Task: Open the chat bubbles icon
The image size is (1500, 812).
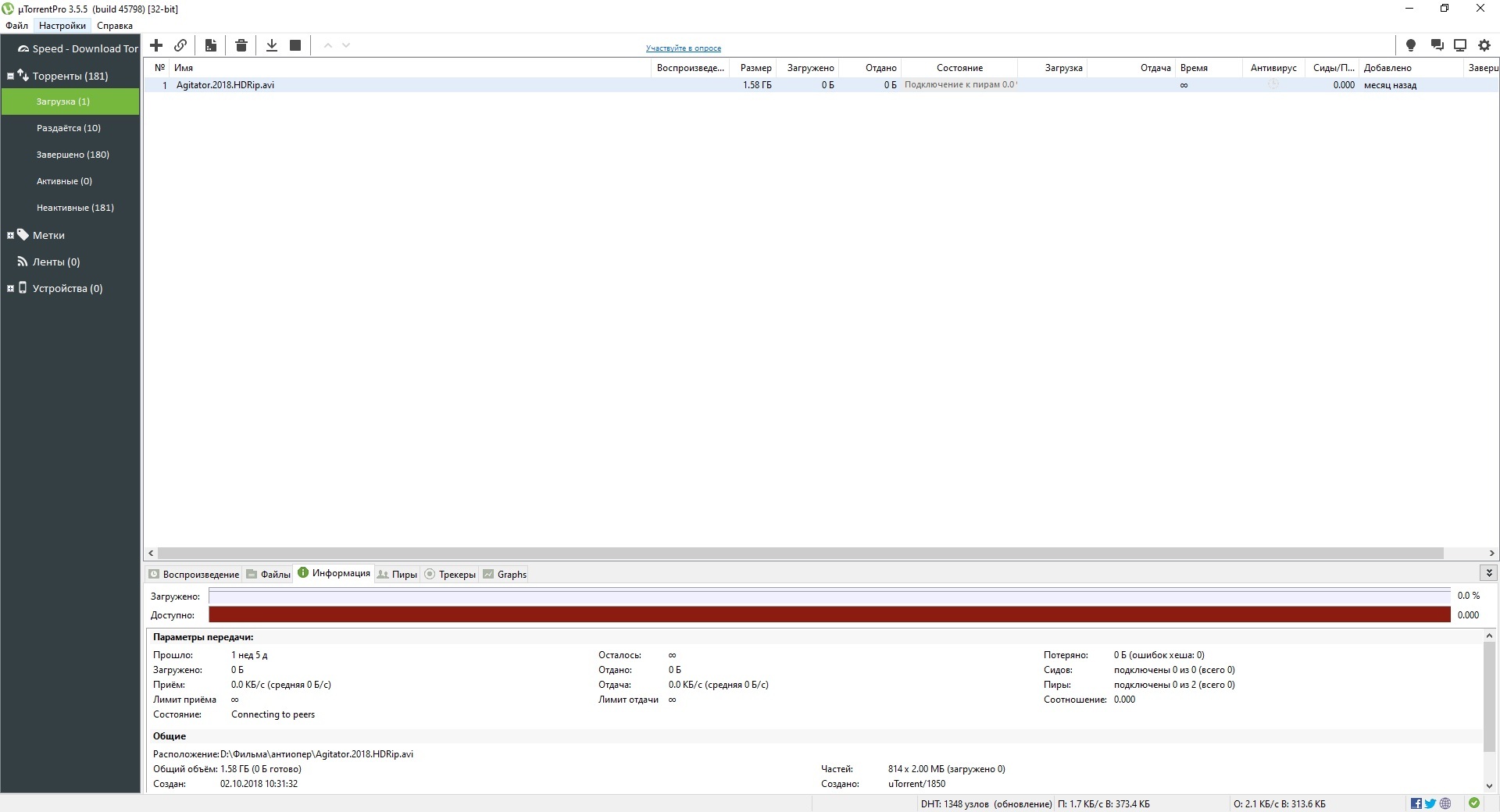Action: tap(1437, 45)
